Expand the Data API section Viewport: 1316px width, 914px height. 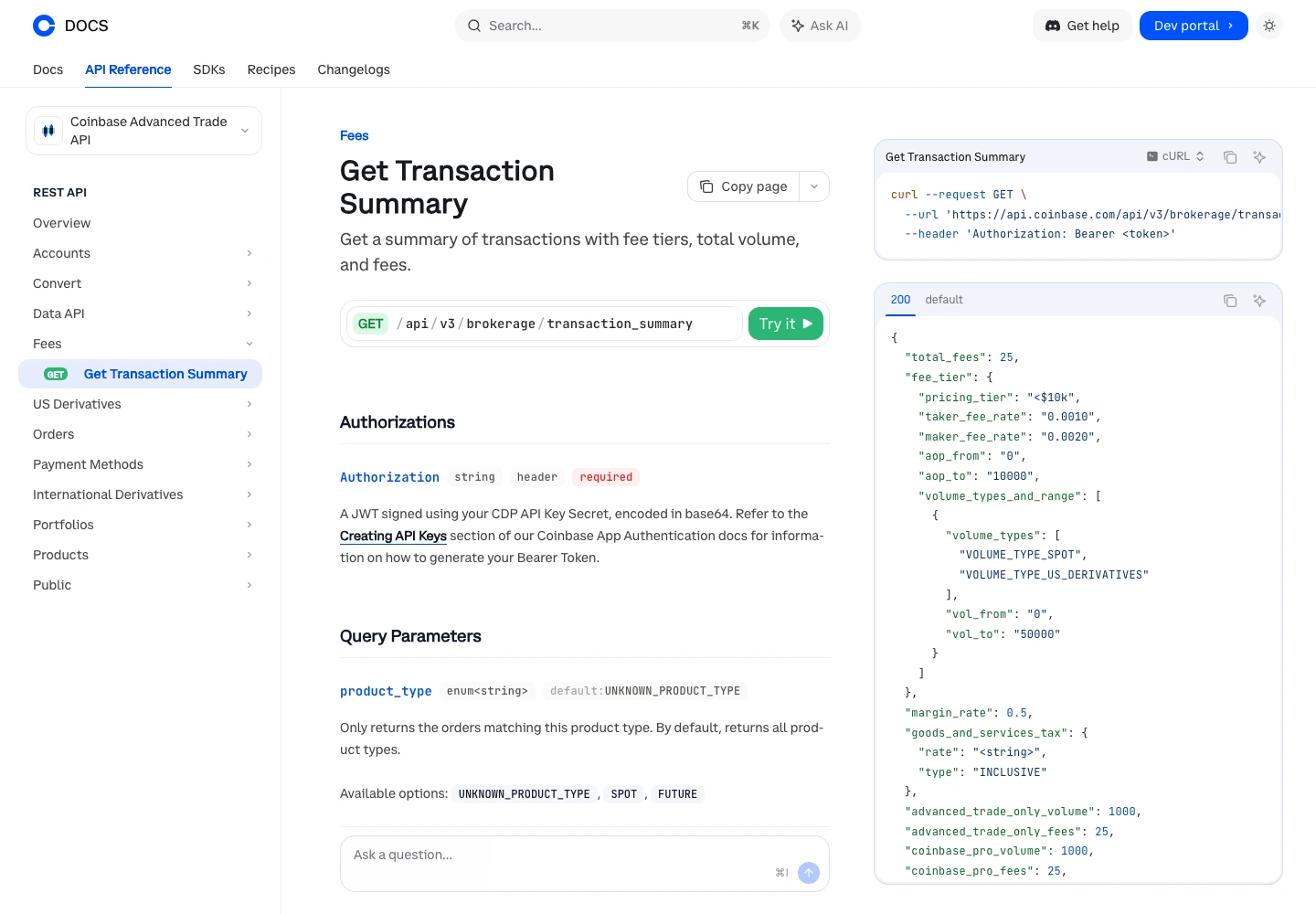[x=143, y=314]
